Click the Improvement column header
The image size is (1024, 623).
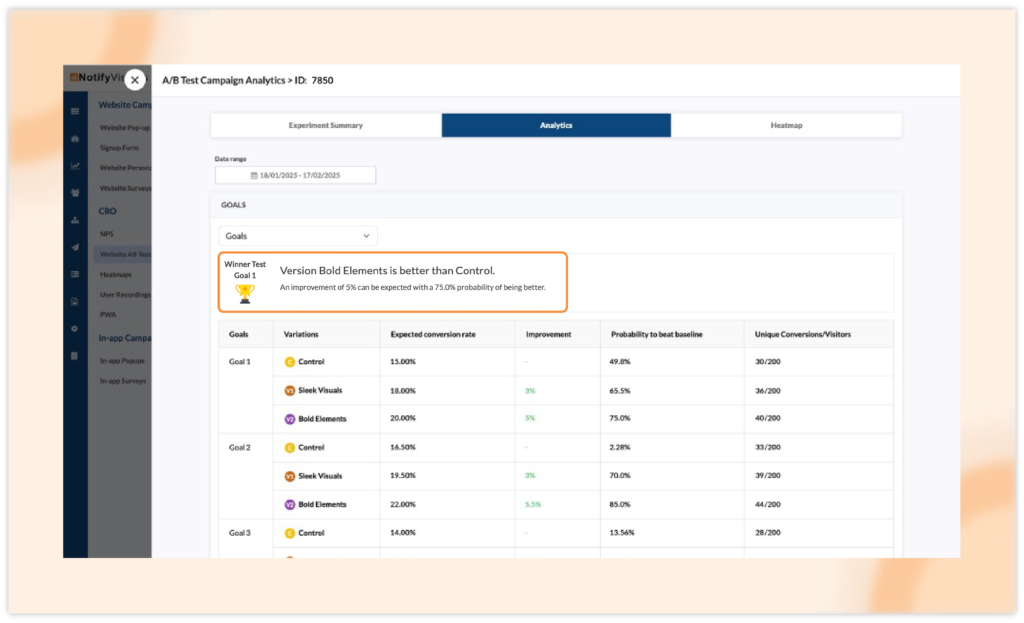tap(549, 334)
